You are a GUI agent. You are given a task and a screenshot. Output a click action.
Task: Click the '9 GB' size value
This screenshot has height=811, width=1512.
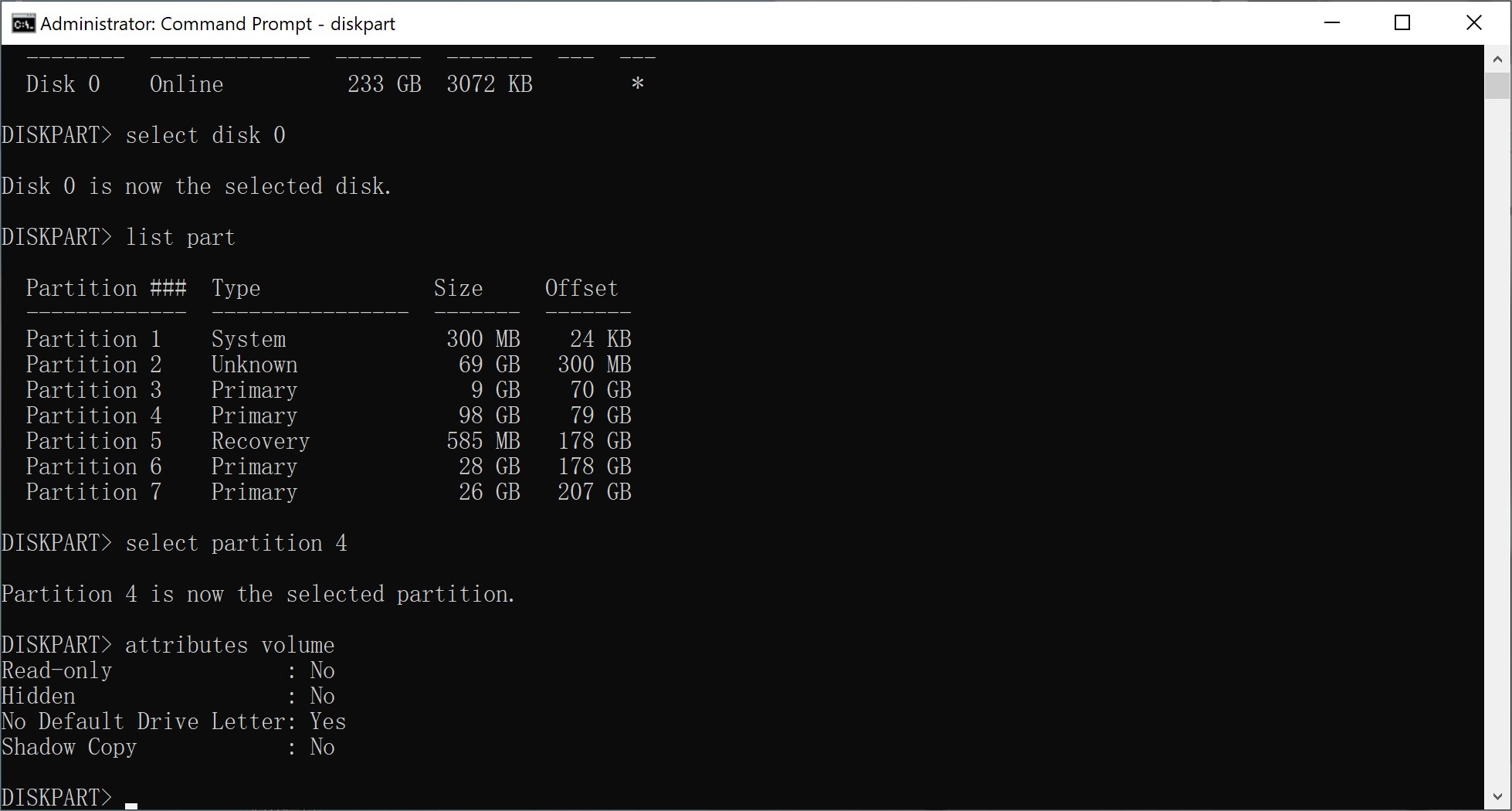tap(496, 390)
